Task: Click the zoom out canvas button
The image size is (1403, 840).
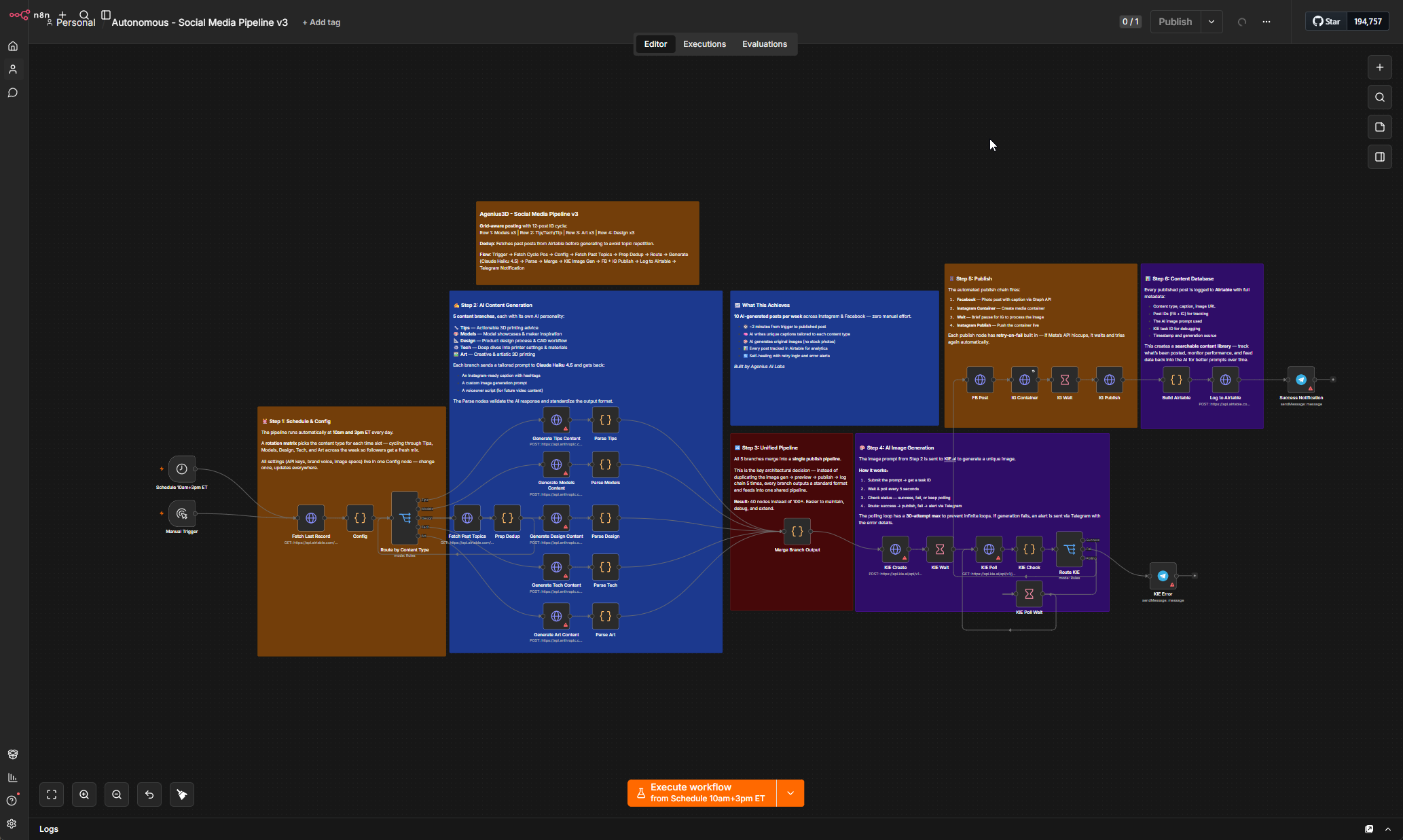Action: click(x=117, y=795)
